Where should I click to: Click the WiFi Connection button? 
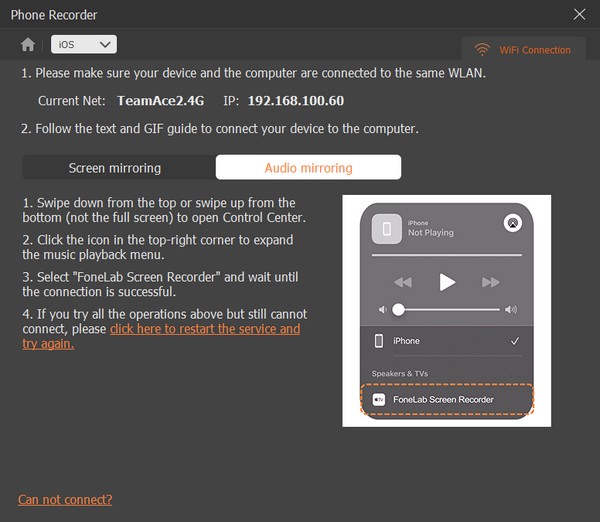pyautogui.click(x=523, y=49)
